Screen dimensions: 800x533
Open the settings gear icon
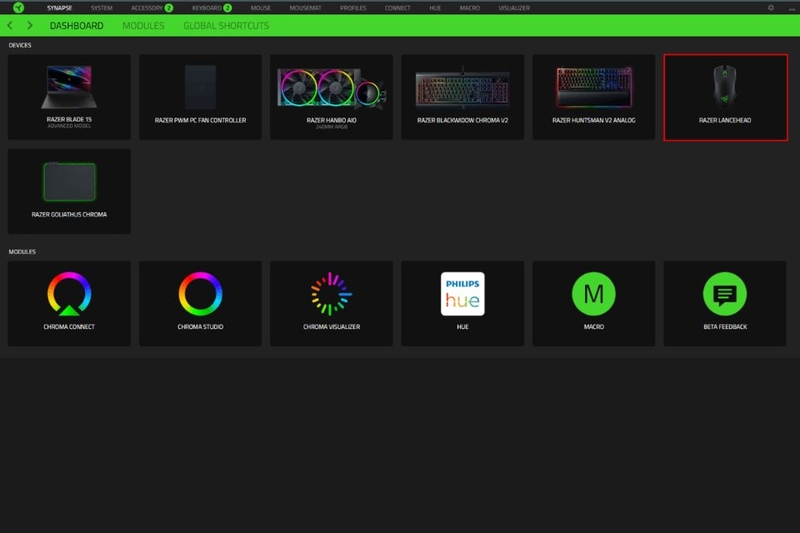[771, 8]
